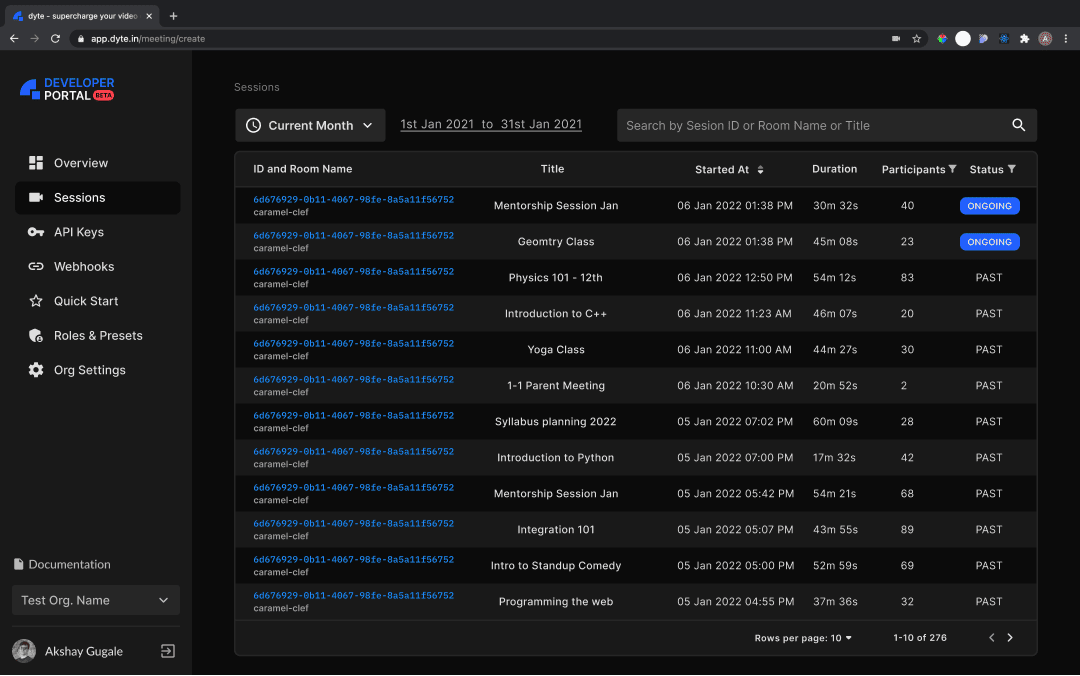Click the search magnifier icon
Screen dimensions: 1080x676
coord(1018,125)
